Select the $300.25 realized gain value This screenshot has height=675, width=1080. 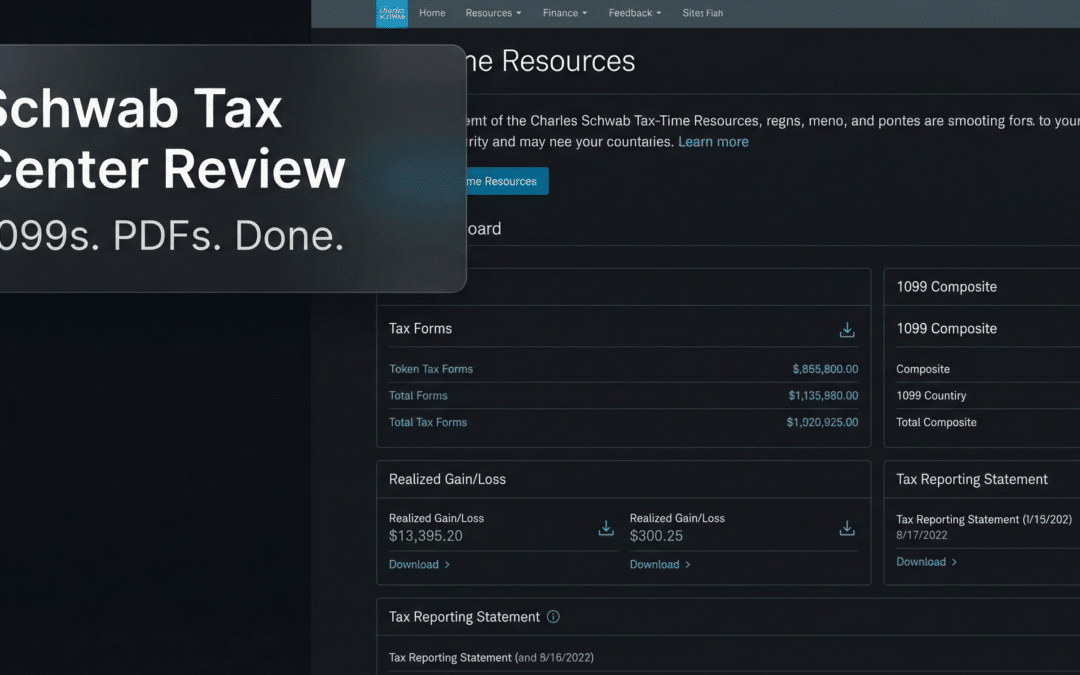pyautogui.click(x=656, y=536)
